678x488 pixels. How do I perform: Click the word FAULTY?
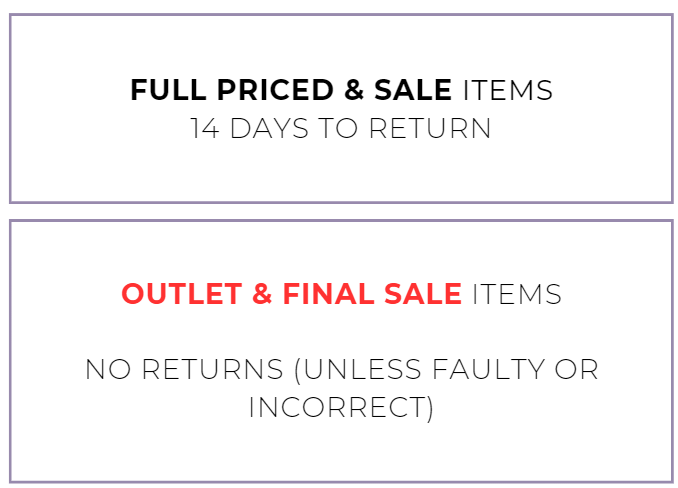coord(488,369)
